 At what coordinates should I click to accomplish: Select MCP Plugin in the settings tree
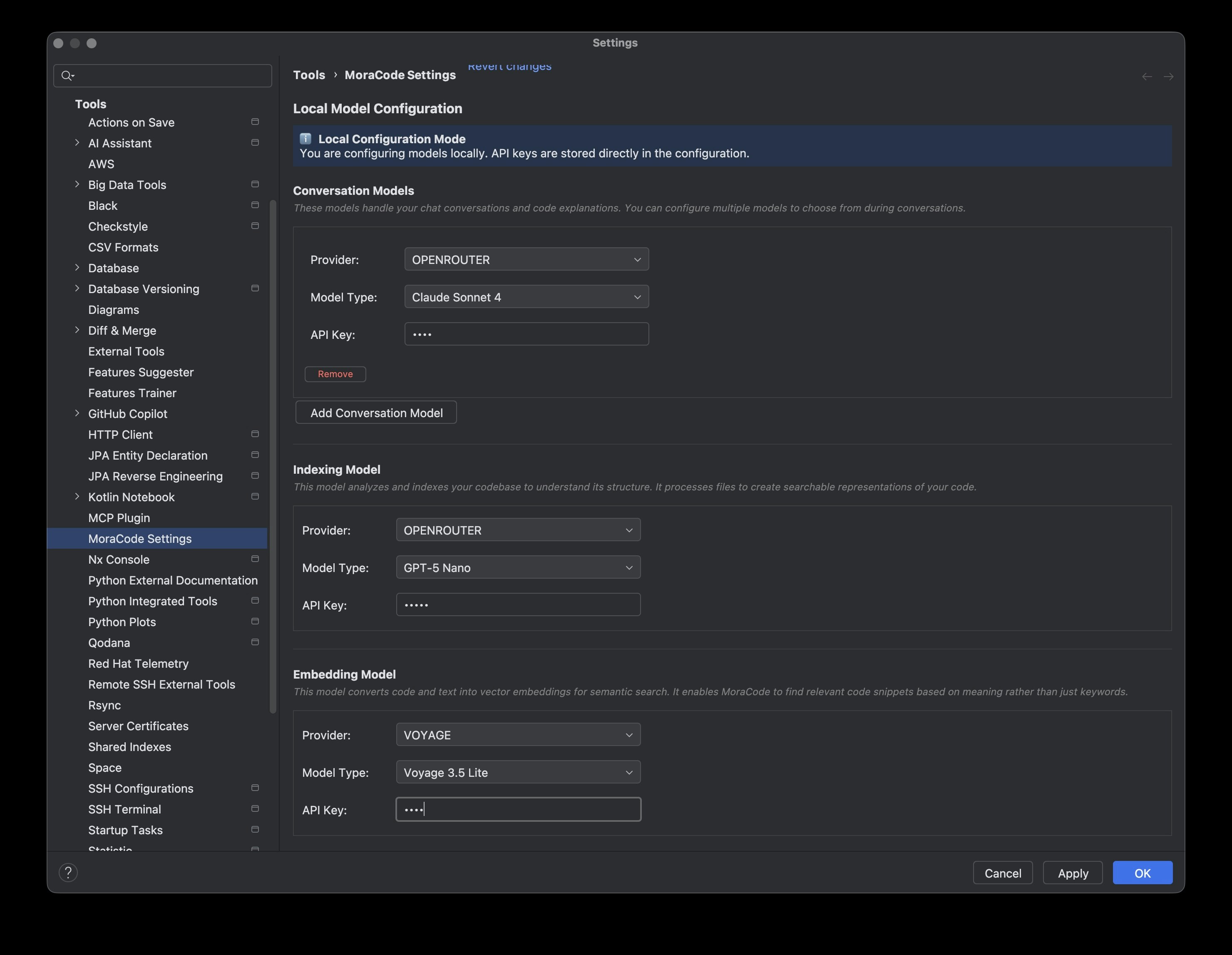point(119,518)
